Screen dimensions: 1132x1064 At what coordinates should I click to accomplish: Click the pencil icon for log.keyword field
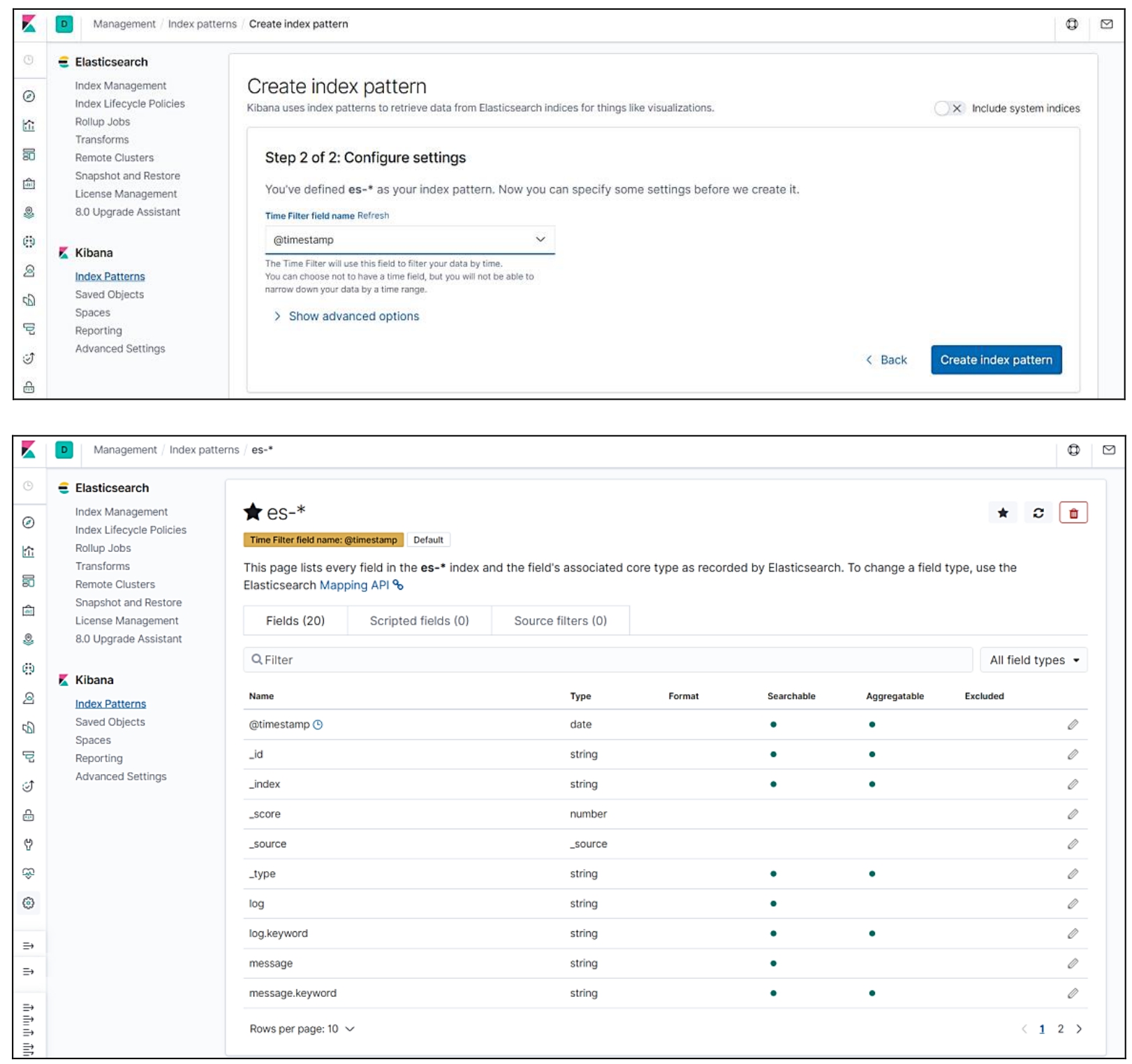tap(1073, 933)
